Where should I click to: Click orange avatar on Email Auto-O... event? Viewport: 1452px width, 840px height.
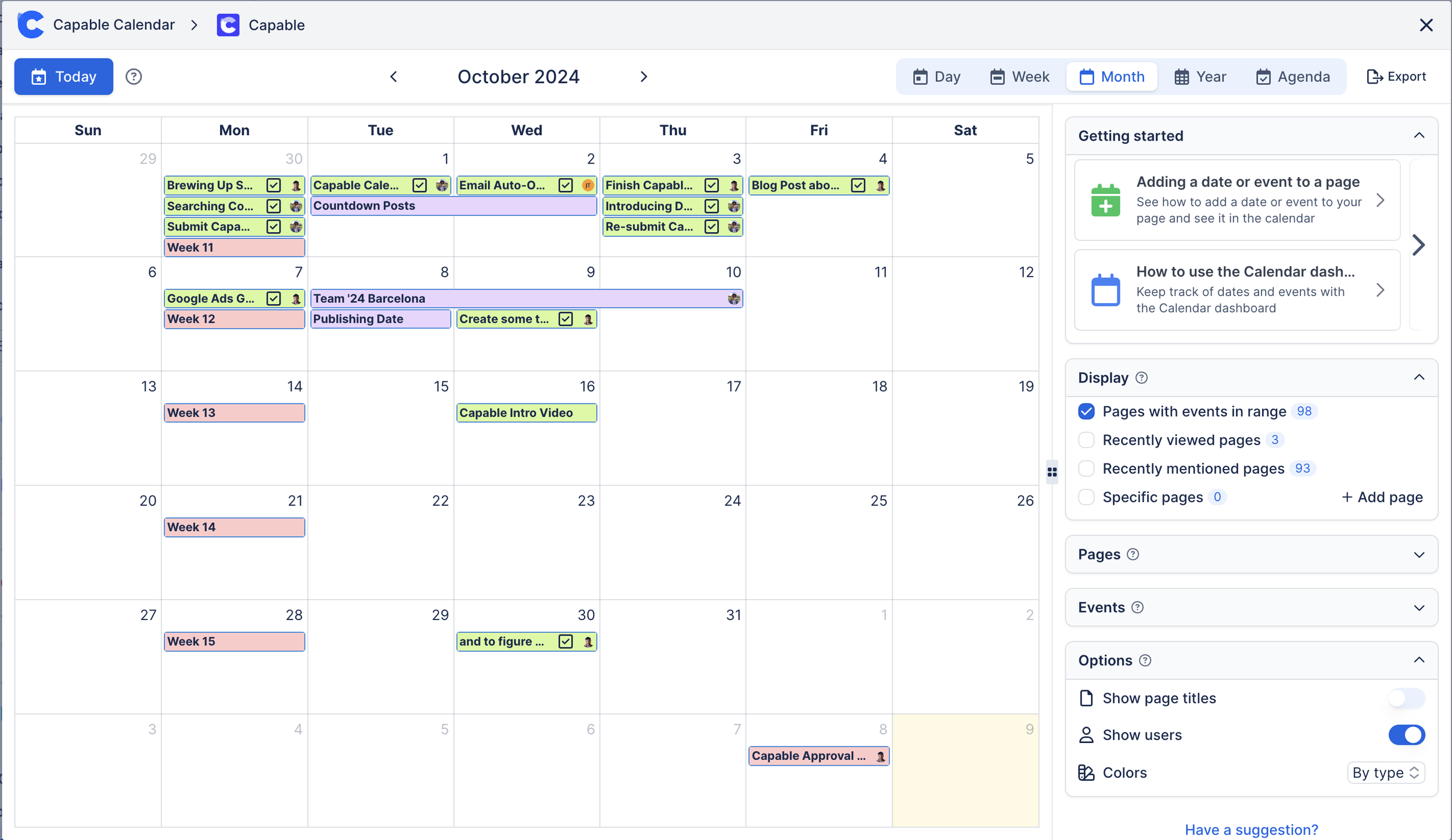588,185
